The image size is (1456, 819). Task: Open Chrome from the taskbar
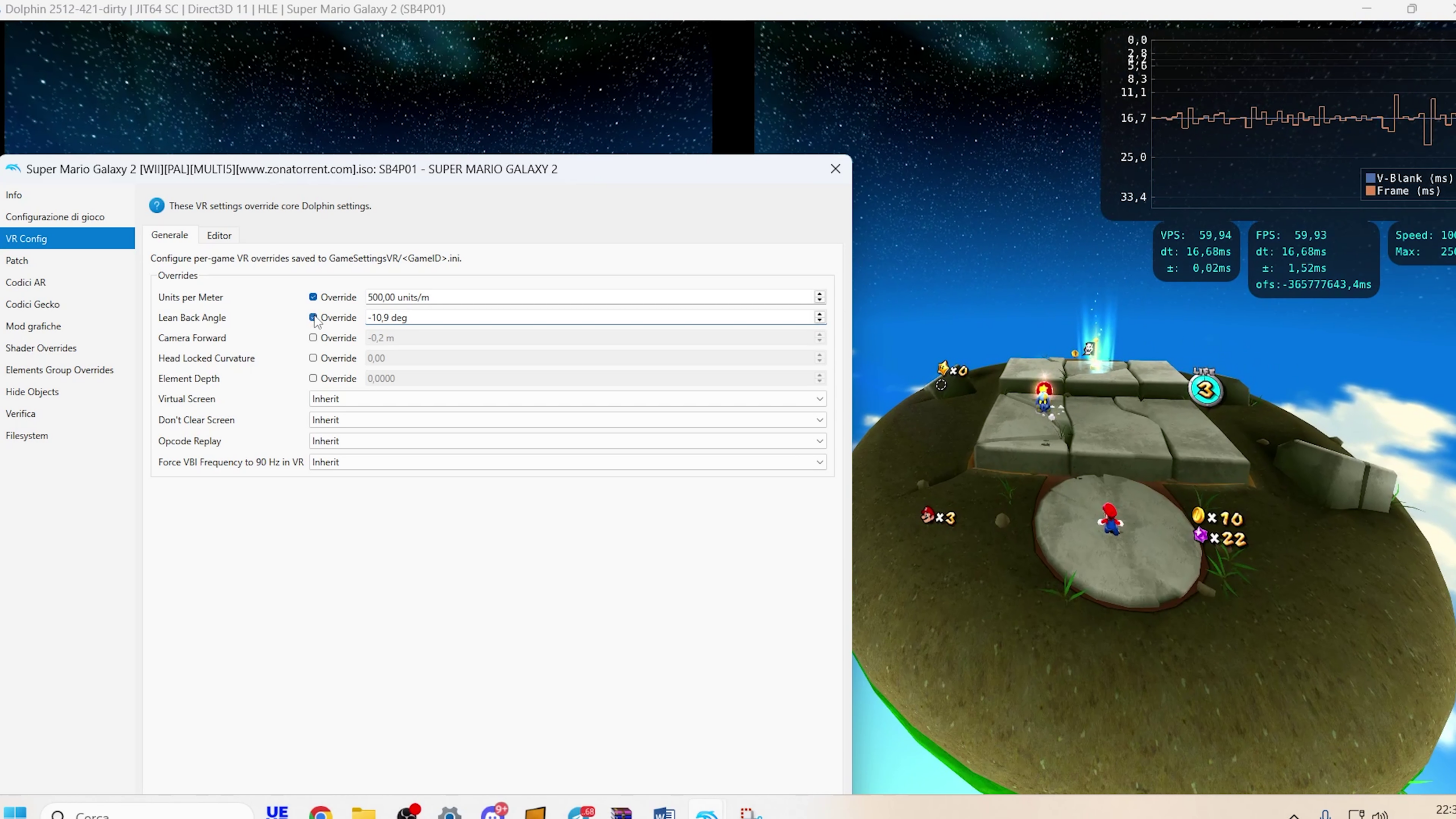[320, 813]
